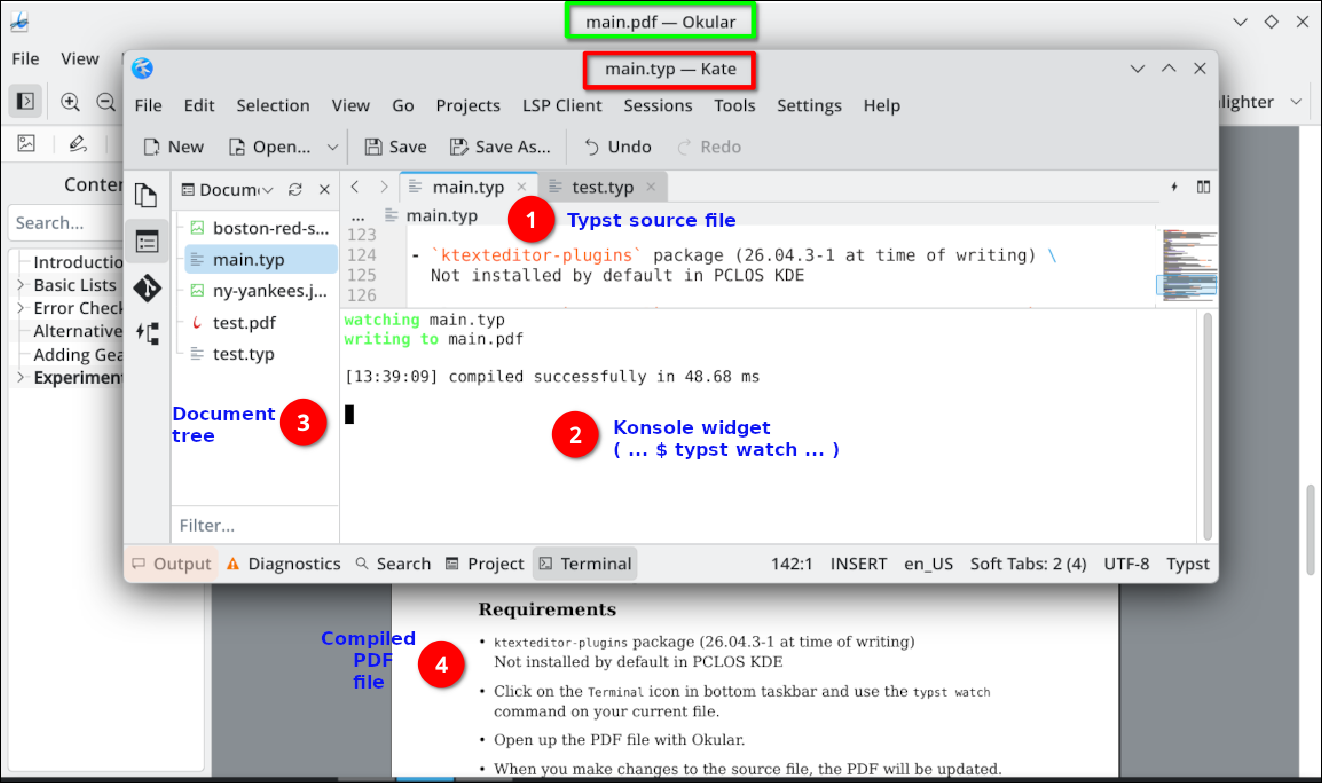The image size is (1322, 783).
Task: Open the Git panel icon in Kate's sidebar
Action: (x=146, y=288)
